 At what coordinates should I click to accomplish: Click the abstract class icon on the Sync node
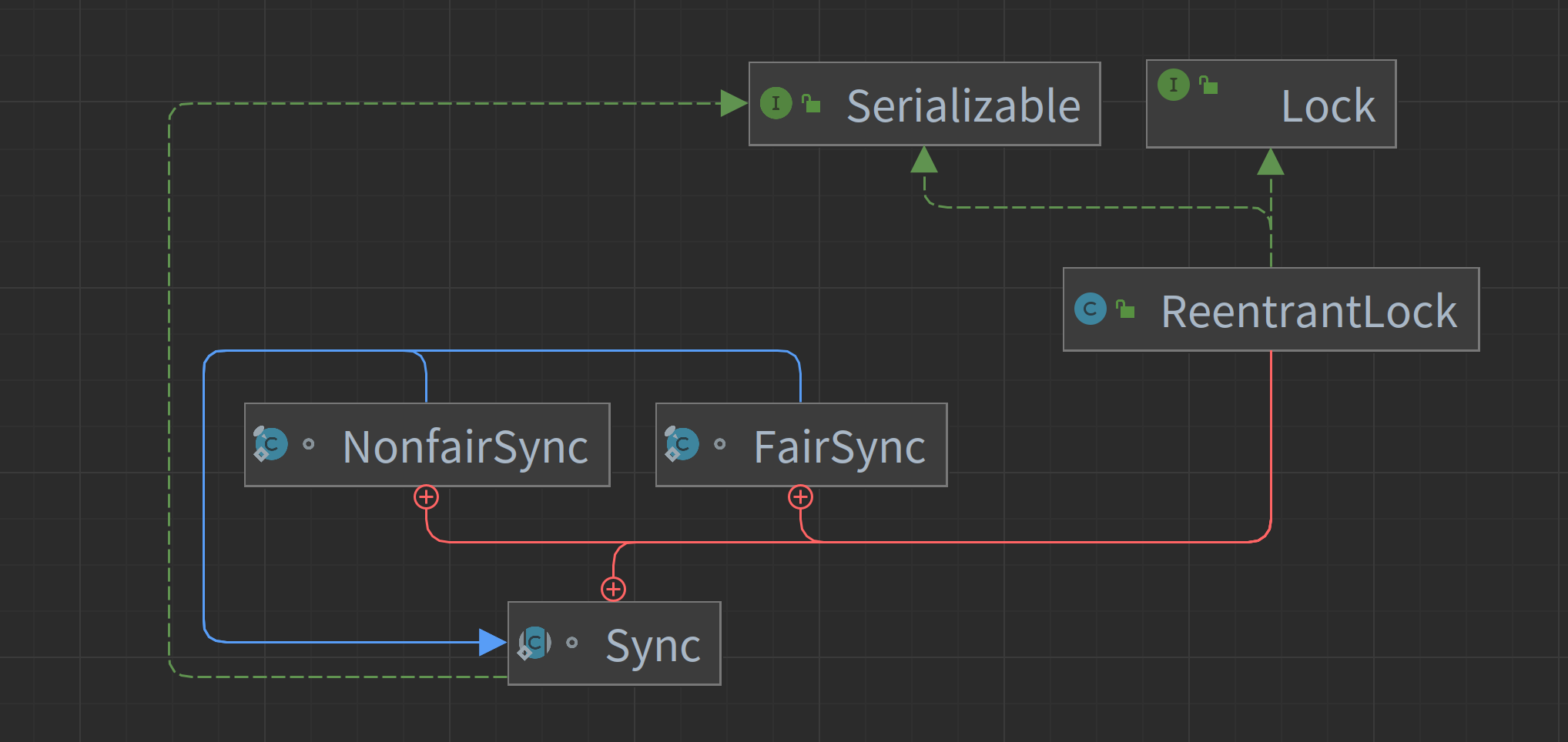[534, 643]
